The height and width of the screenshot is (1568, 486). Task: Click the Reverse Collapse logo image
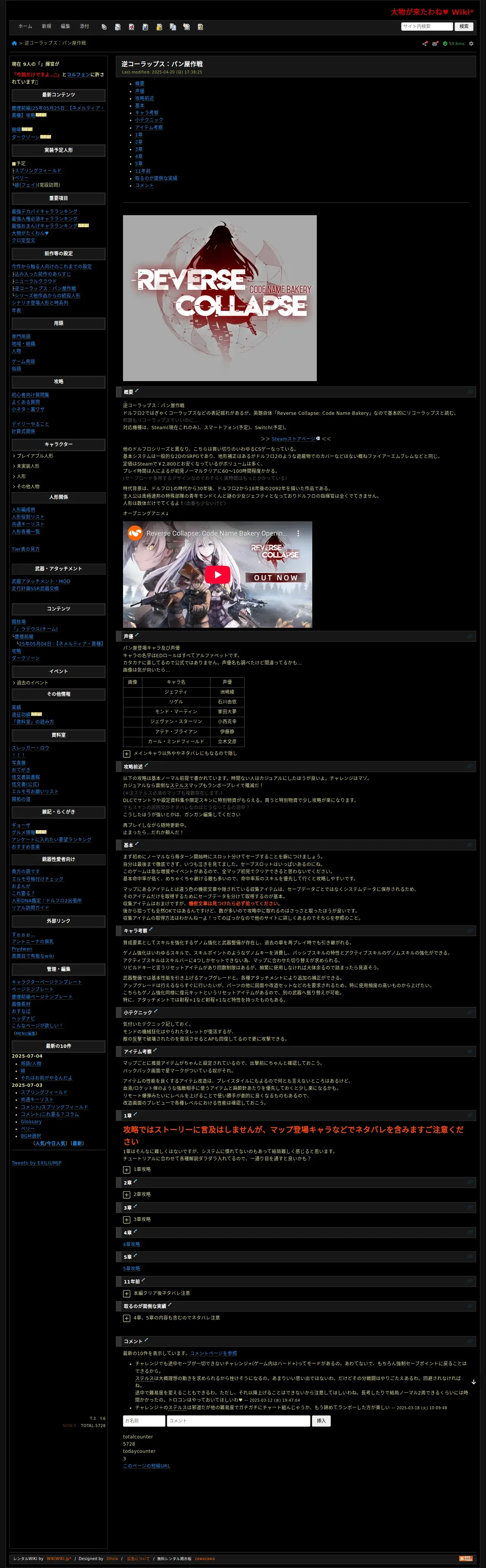tap(220, 298)
